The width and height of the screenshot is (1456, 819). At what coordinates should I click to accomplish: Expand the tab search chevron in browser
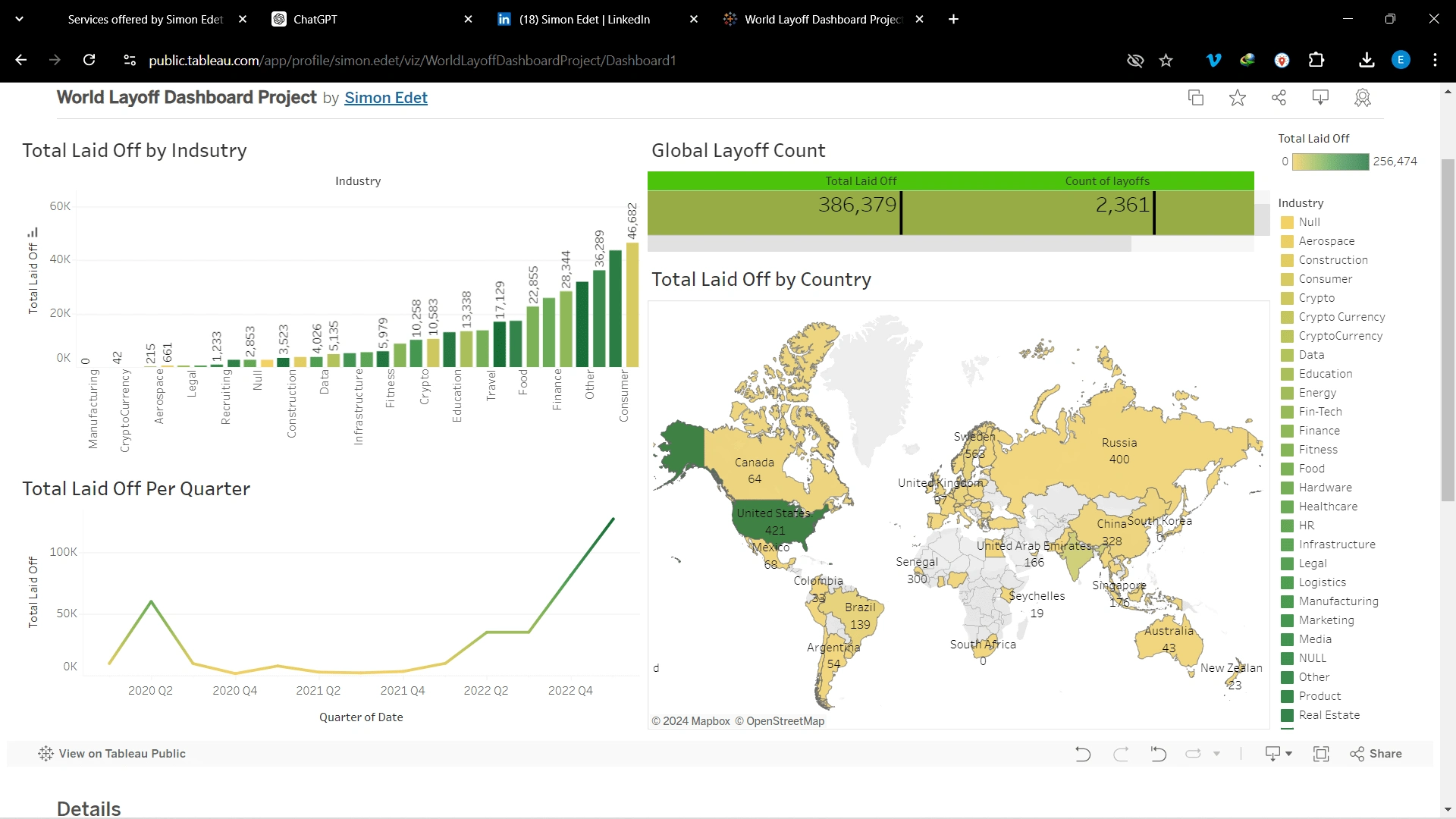20,20
